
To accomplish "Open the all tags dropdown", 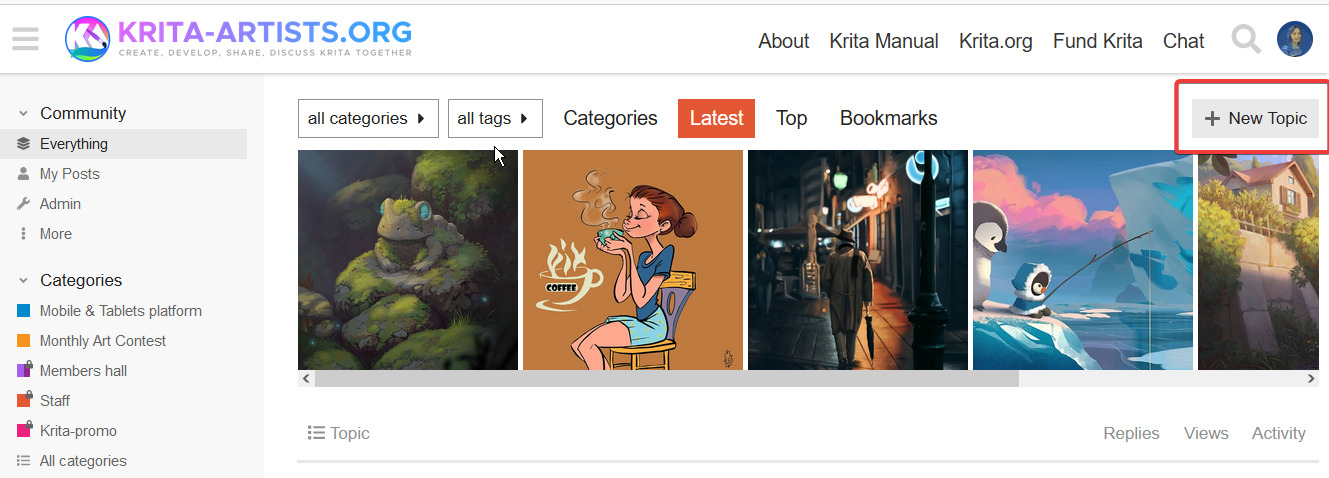I will [x=494, y=118].
